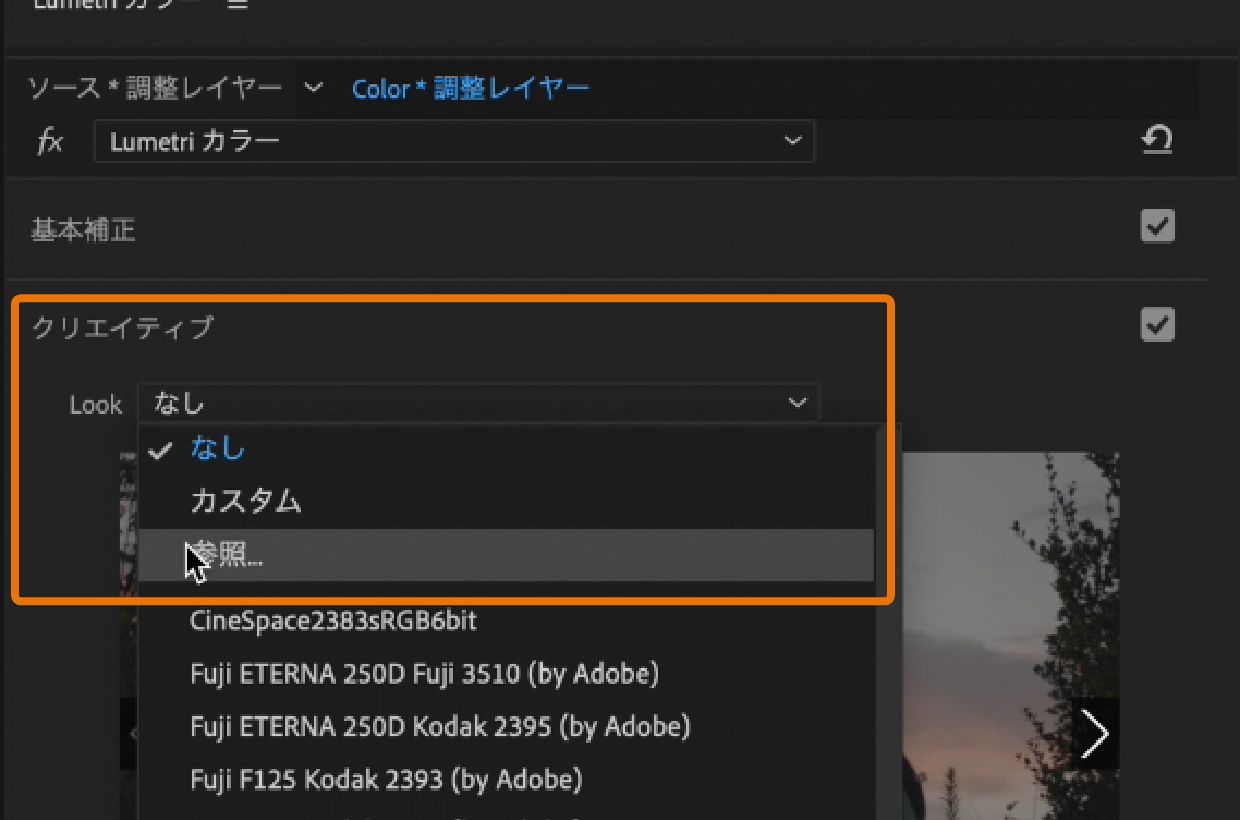Uncheck the クリエイティブ section checkbox

pos(1157,325)
